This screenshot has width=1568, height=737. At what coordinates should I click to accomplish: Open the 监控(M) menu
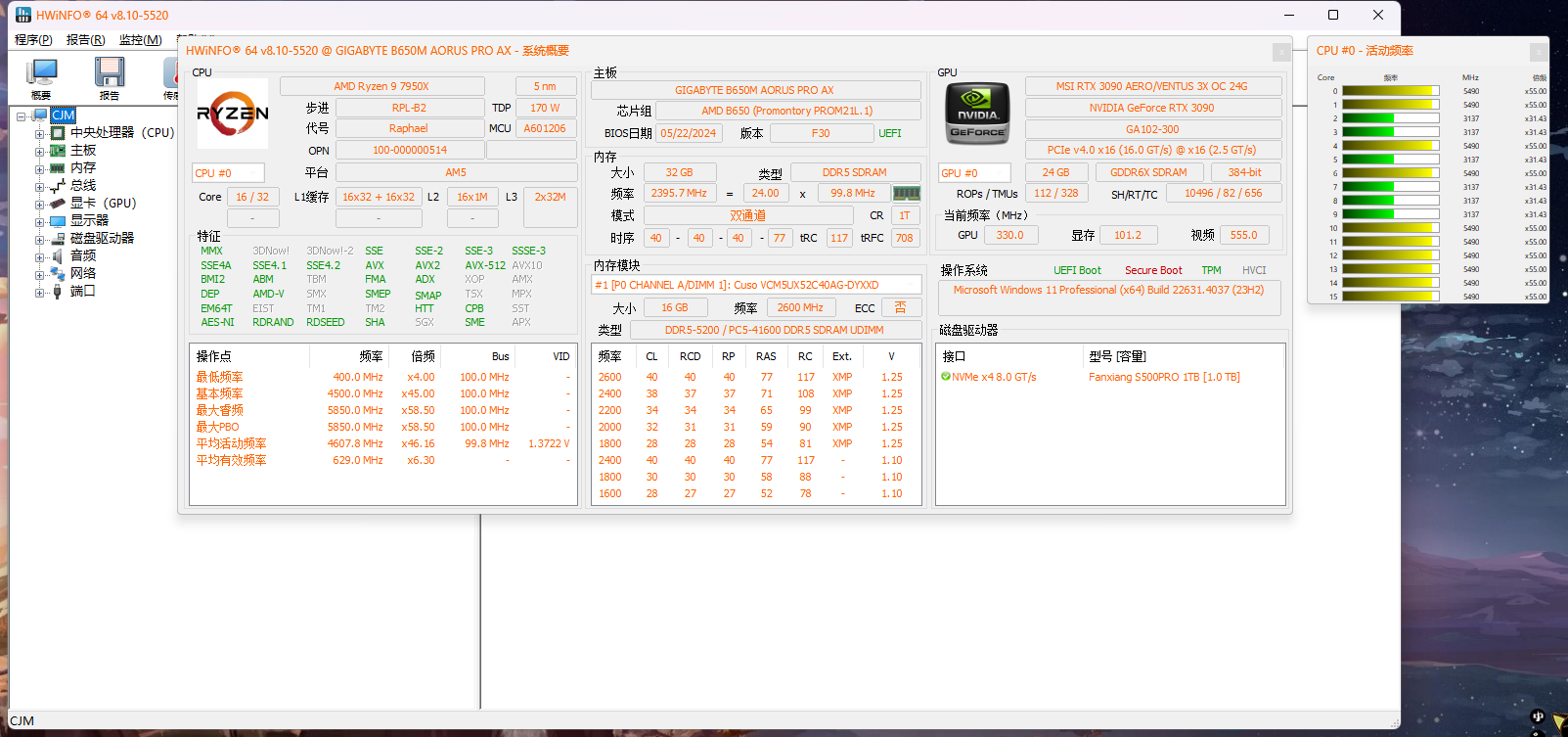pyautogui.click(x=140, y=40)
